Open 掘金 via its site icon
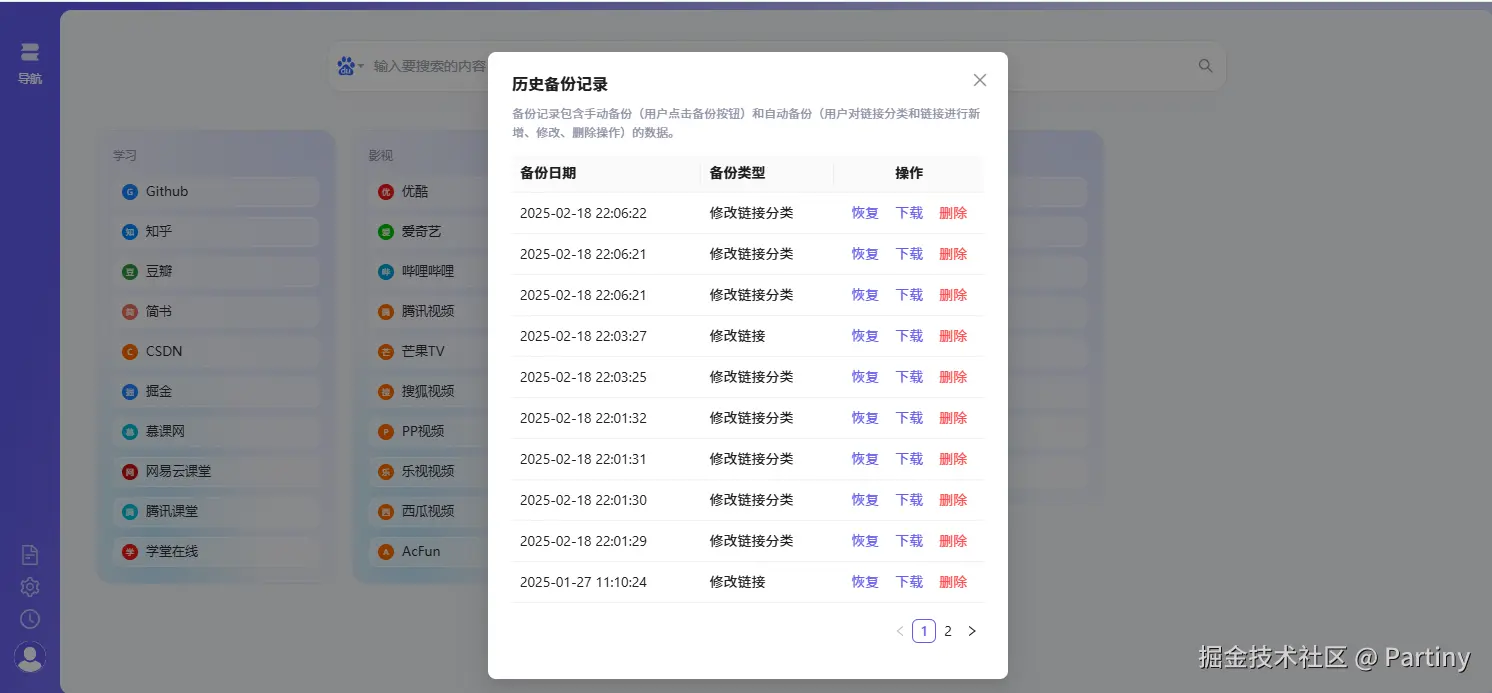 [x=131, y=391]
